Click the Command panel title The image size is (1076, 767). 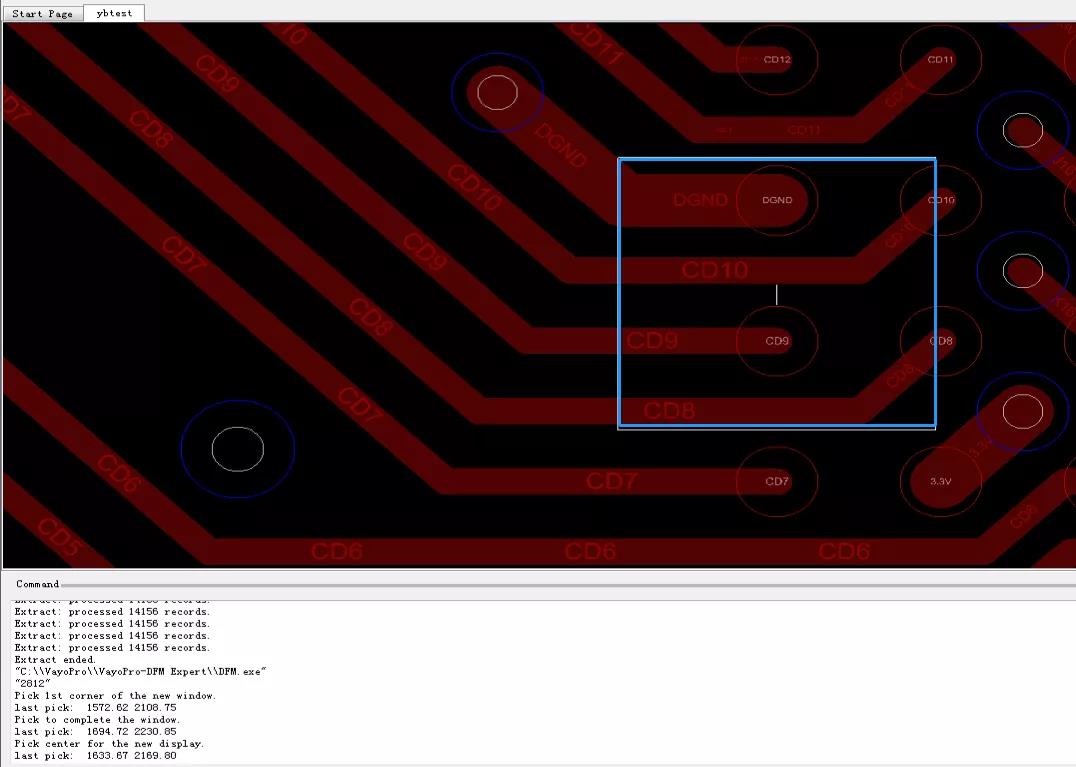[38, 584]
